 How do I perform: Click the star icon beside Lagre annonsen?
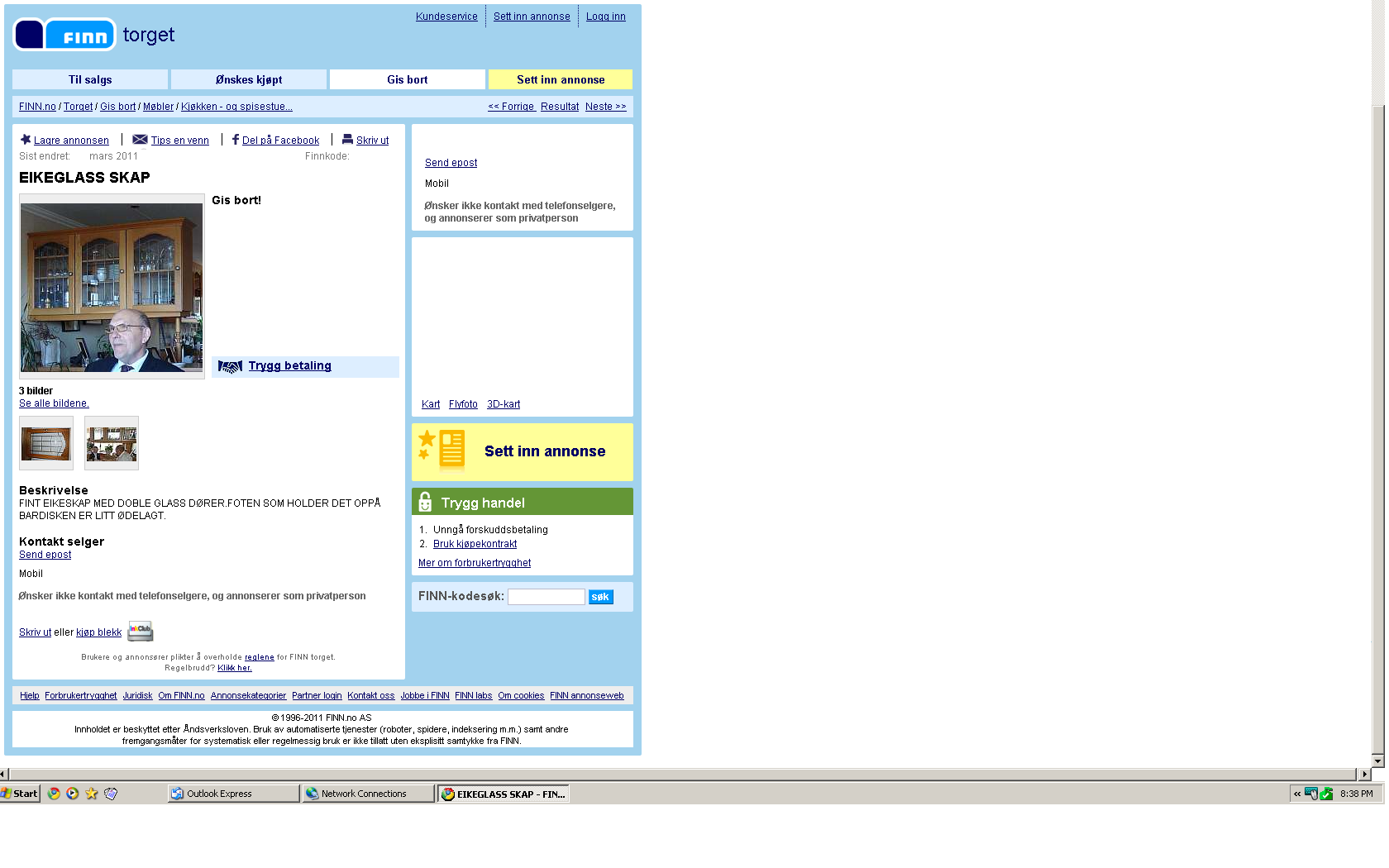(26, 140)
